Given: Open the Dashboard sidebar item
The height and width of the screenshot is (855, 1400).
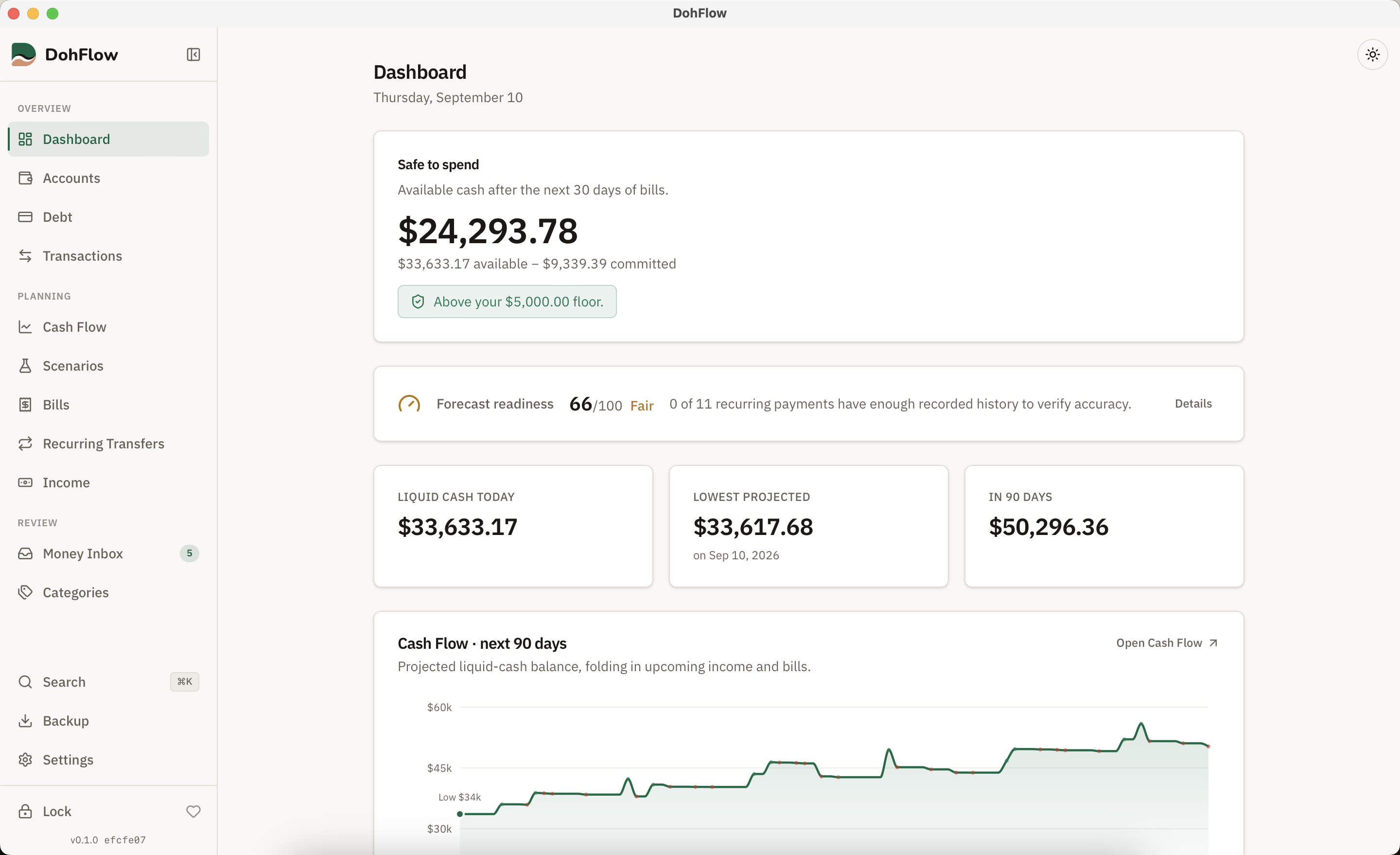Looking at the screenshot, I should [x=108, y=139].
